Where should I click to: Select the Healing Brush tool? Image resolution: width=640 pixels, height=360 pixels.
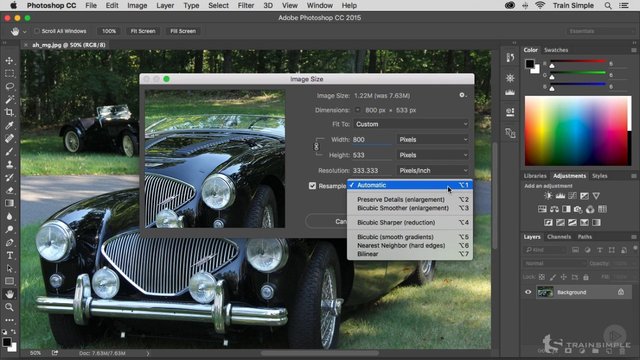point(9,139)
